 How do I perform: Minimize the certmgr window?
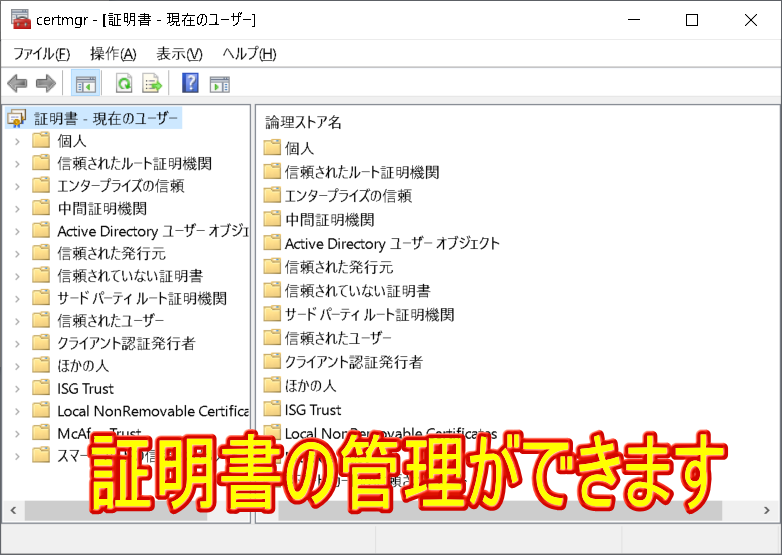(x=634, y=20)
